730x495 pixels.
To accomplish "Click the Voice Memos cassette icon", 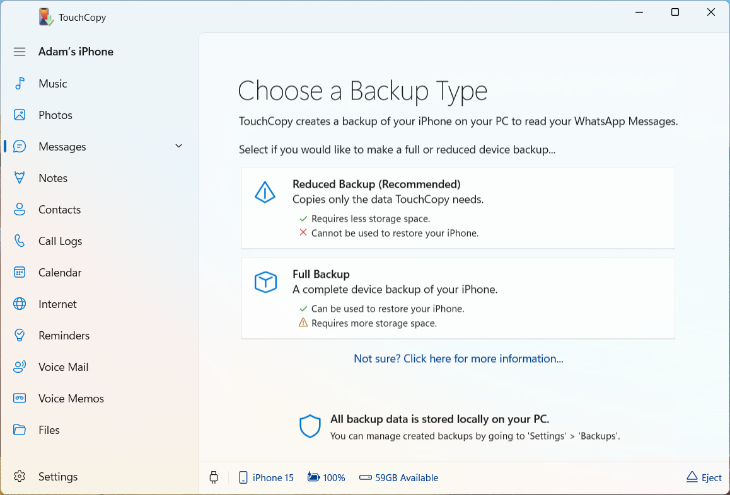I will click(x=20, y=398).
